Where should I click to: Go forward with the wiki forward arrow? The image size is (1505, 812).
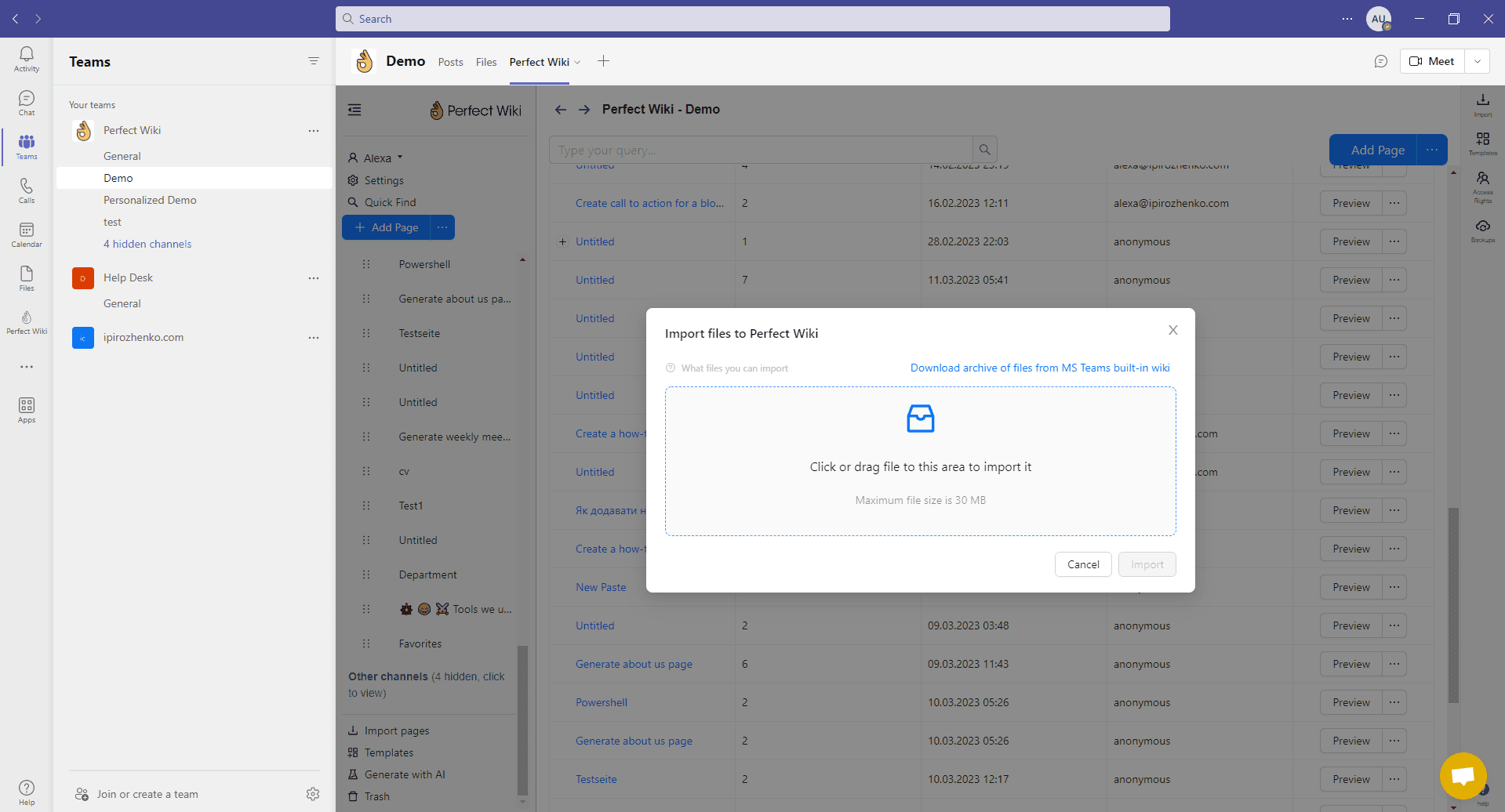pyautogui.click(x=584, y=110)
